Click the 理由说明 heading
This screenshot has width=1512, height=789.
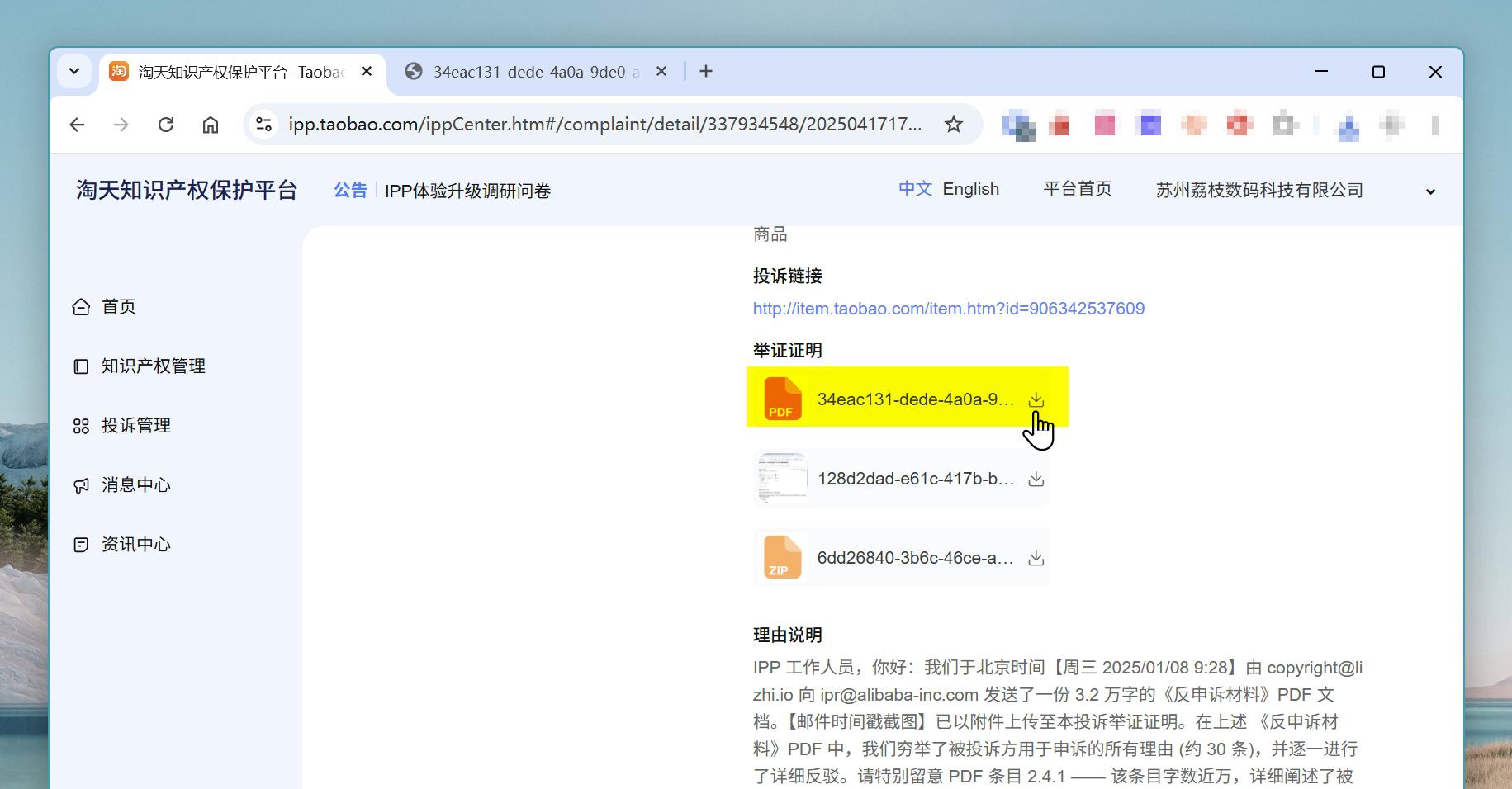click(788, 635)
